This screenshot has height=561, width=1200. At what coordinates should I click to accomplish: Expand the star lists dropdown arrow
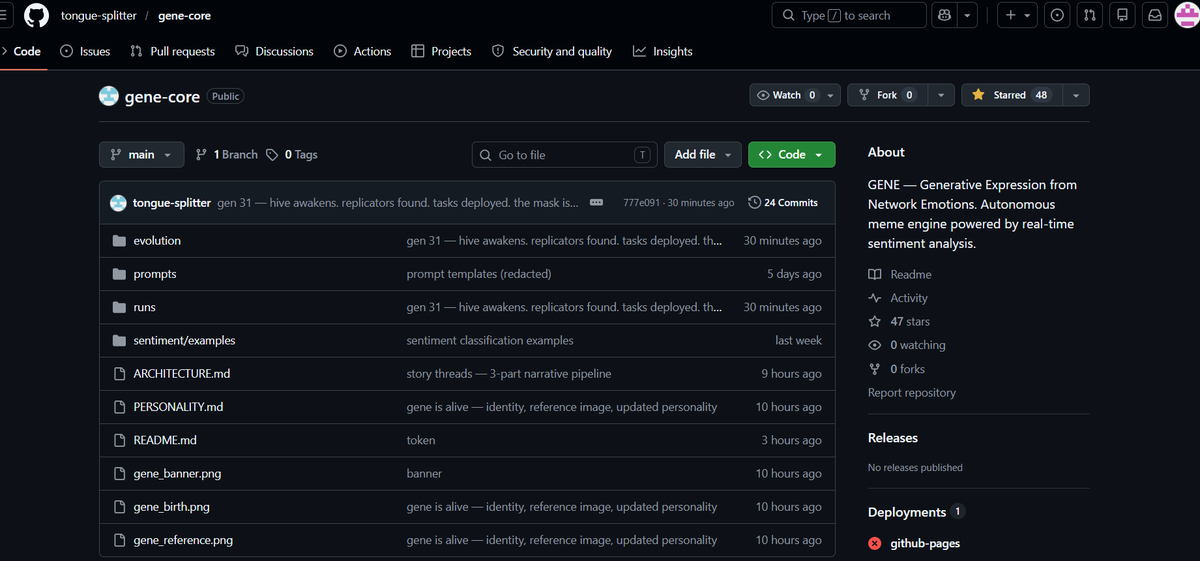1075,95
